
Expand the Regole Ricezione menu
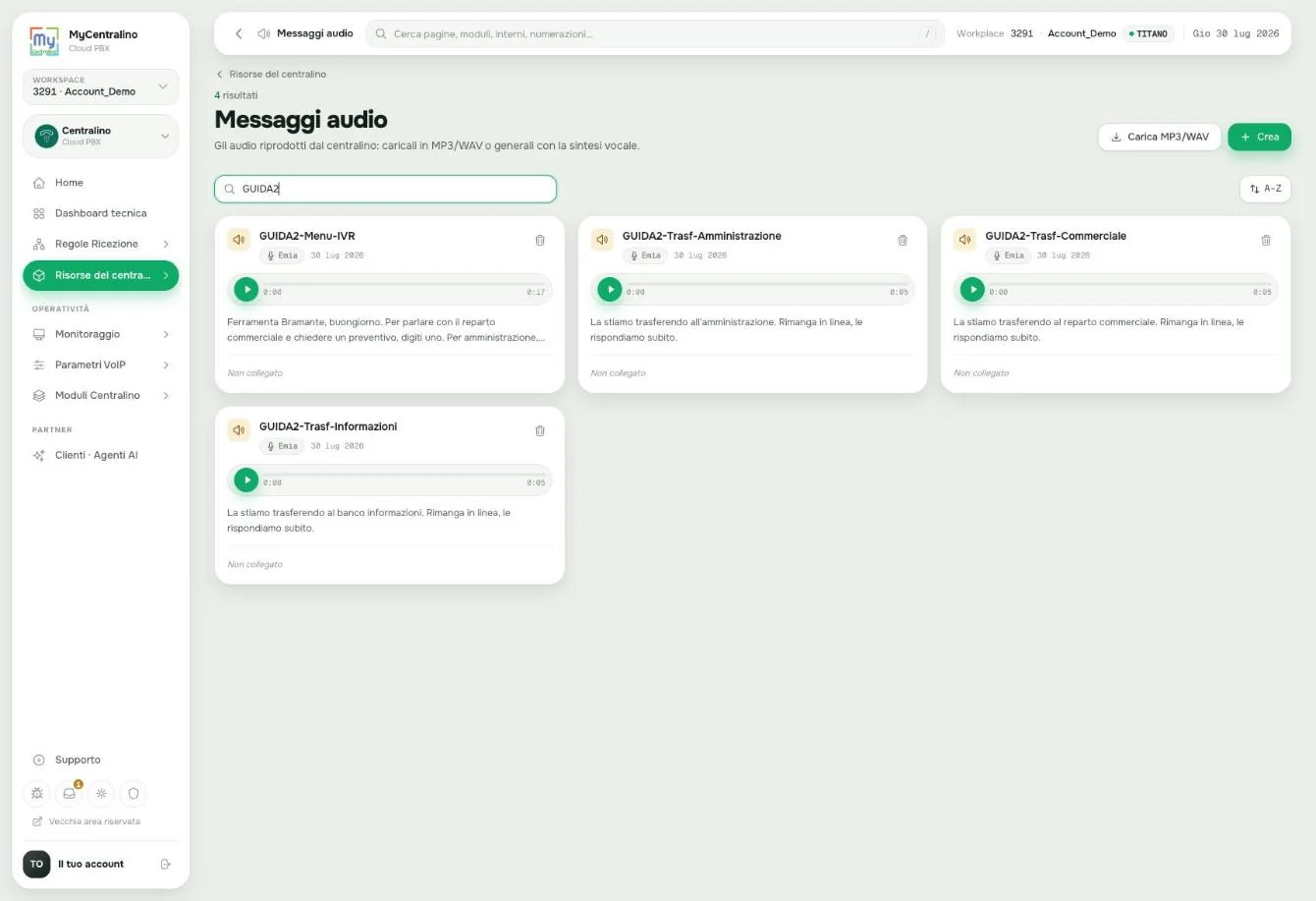point(100,244)
